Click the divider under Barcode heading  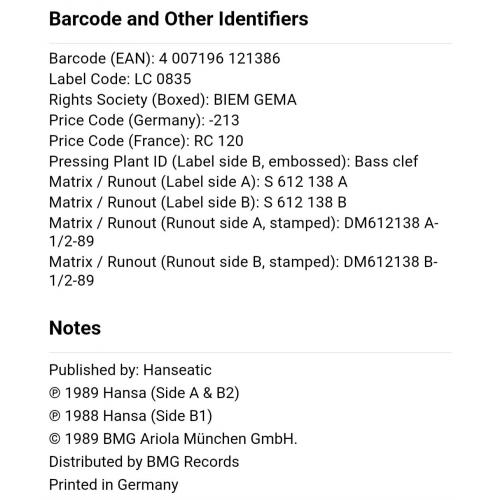pos(250,43)
